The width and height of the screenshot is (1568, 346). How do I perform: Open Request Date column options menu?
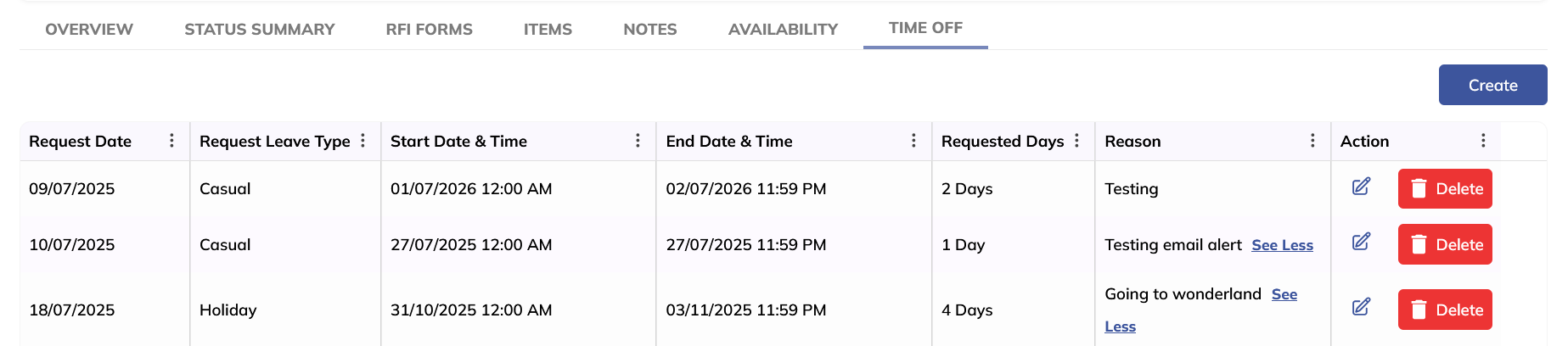171,141
